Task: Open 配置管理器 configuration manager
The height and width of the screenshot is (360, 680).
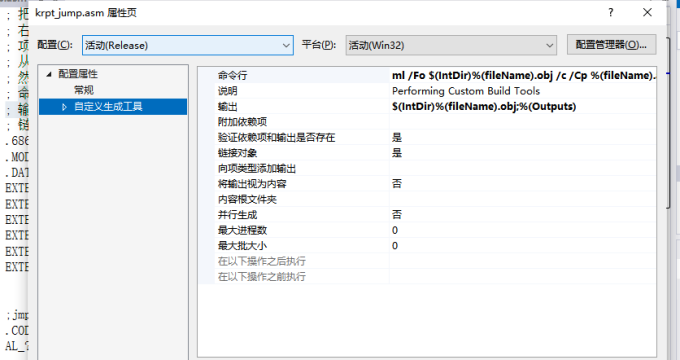Action: pos(611,45)
